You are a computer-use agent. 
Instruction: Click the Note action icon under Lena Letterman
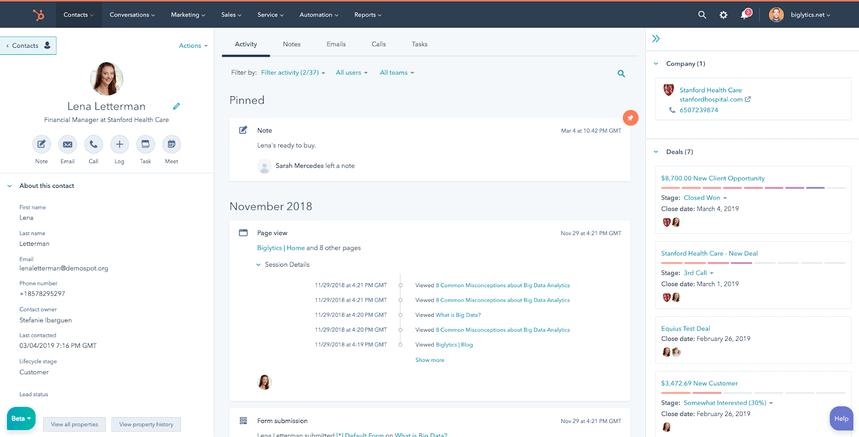pos(41,145)
